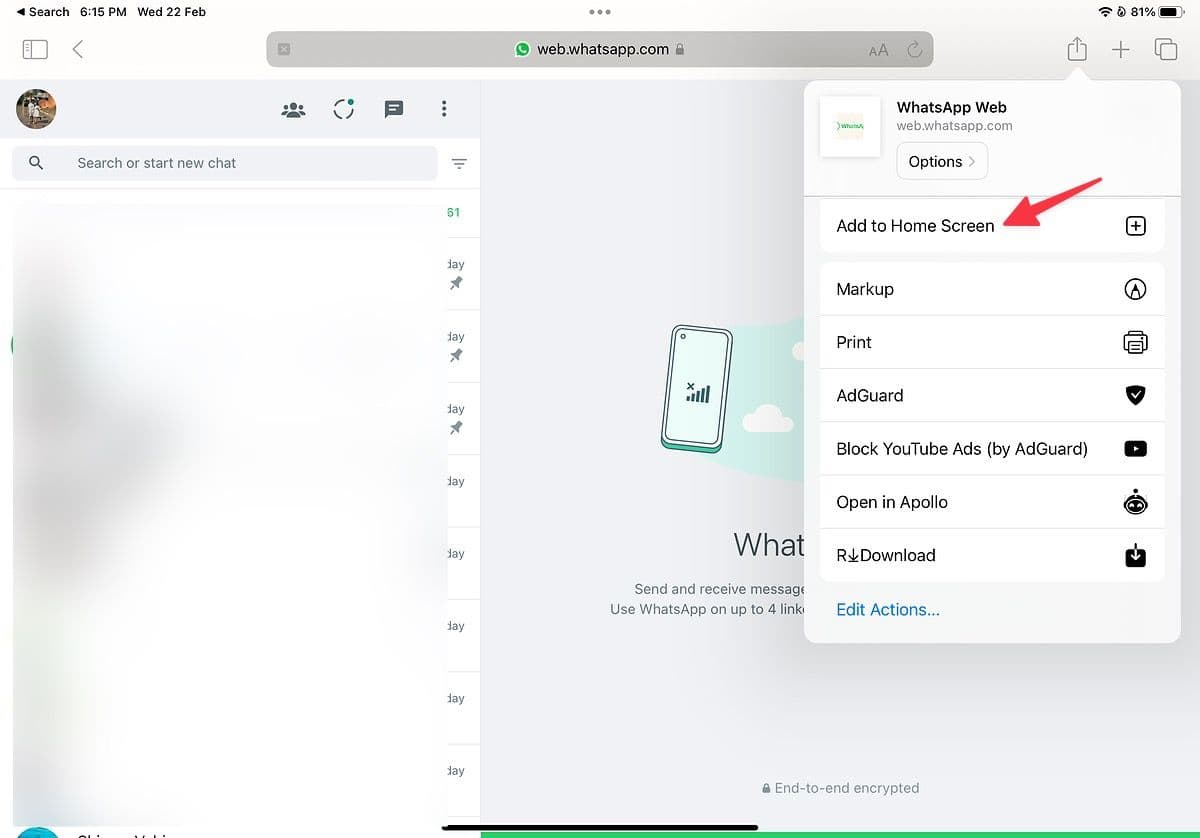Open the Share icon in Safari toolbar
Image resolution: width=1200 pixels, height=838 pixels.
coord(1076,48)
